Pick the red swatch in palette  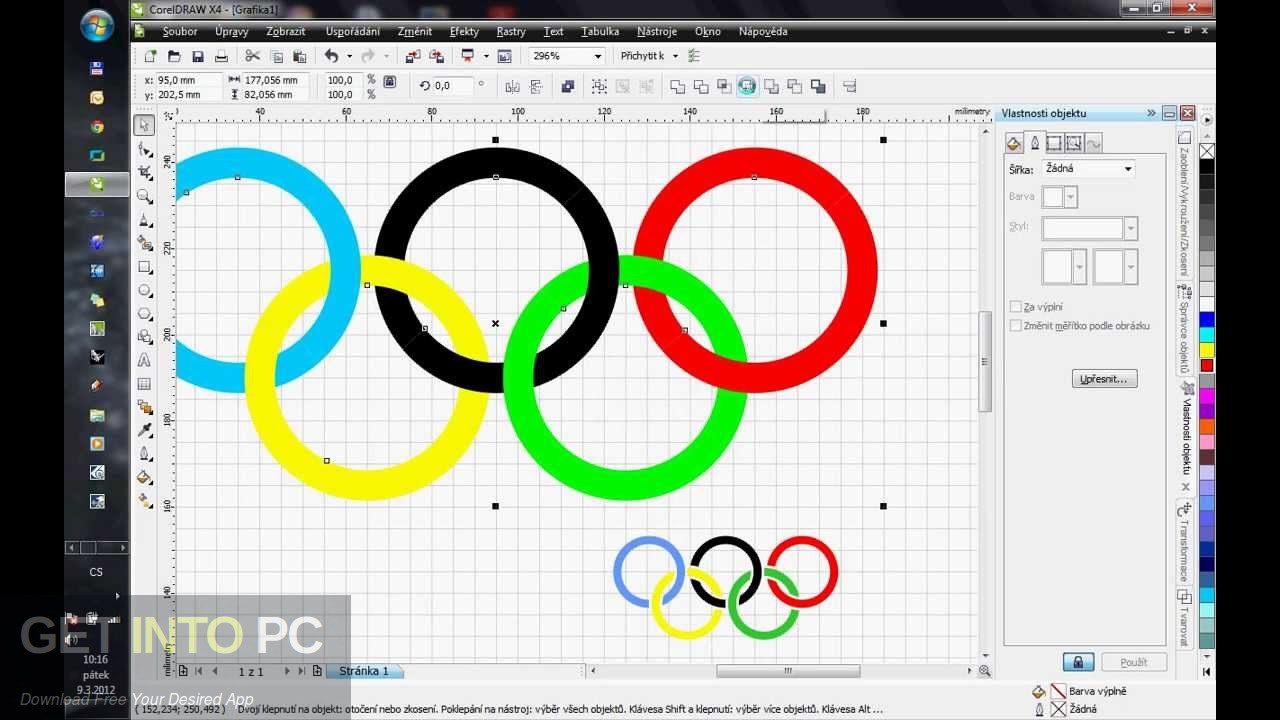point(1207,365)
